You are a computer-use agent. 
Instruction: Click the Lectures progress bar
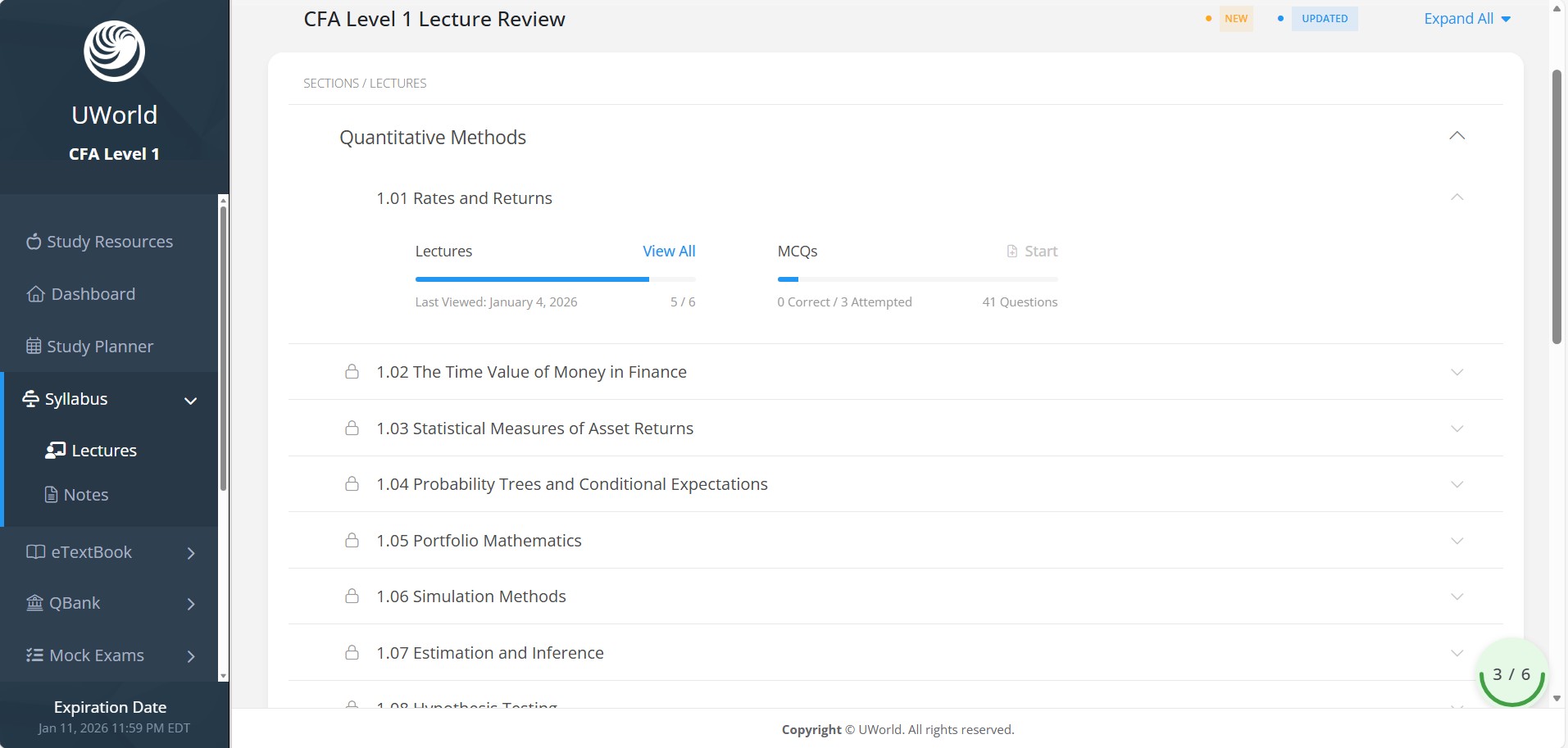[x=555, y=279]
